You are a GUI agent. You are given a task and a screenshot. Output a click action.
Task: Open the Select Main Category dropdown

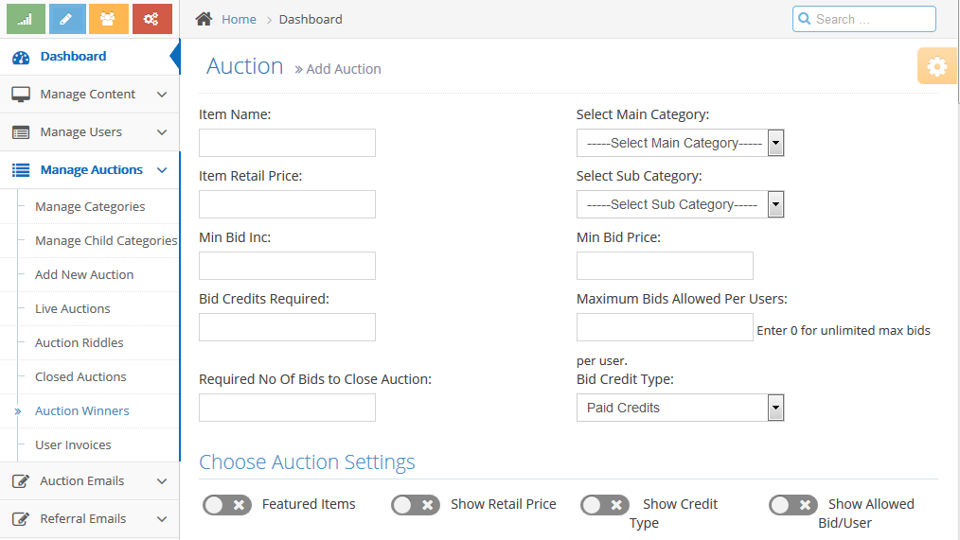point(680,143)
